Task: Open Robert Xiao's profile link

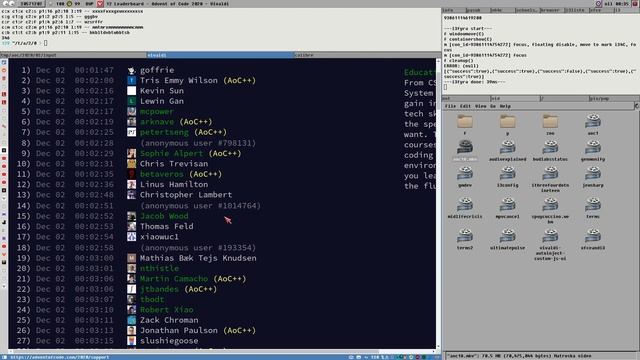Action: click(x=167, y=310)
